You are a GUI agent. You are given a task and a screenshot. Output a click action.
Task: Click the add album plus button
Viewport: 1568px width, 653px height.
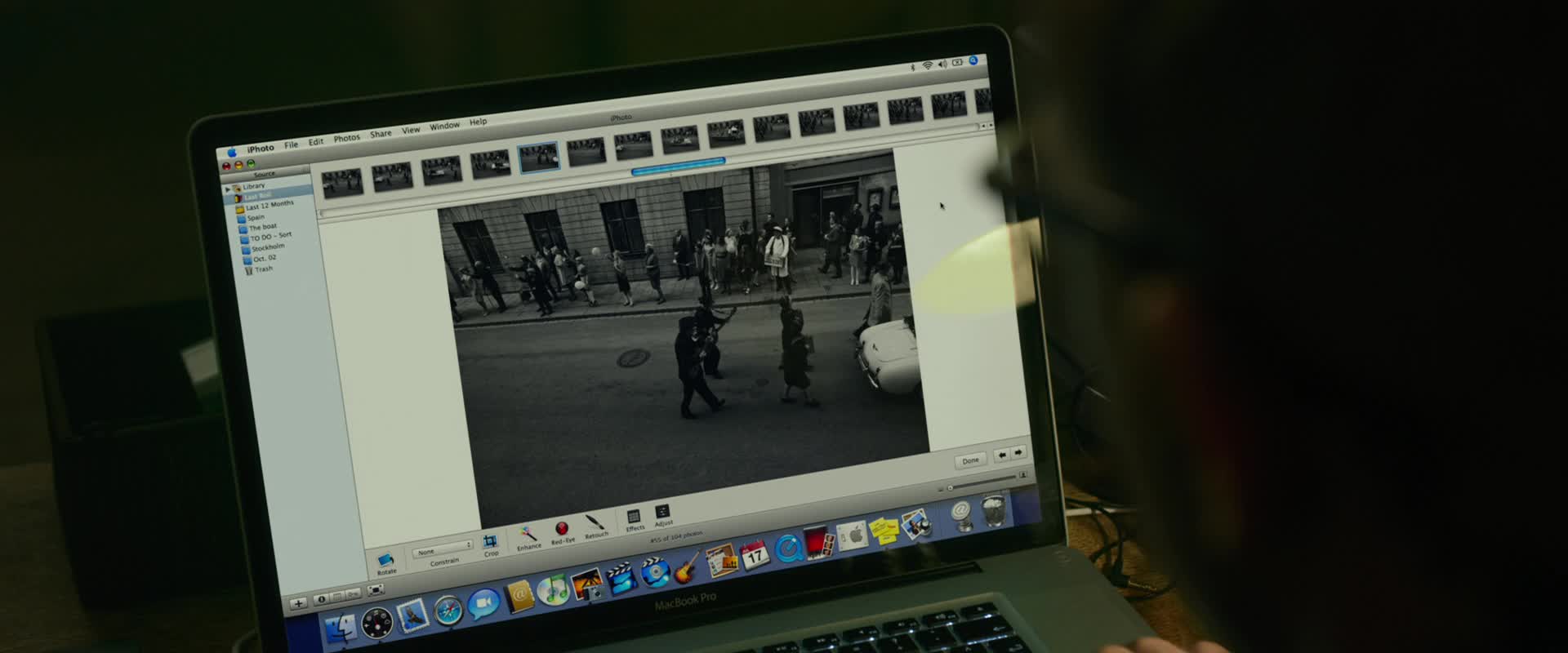pyautogui.click(x=298, y=603)
